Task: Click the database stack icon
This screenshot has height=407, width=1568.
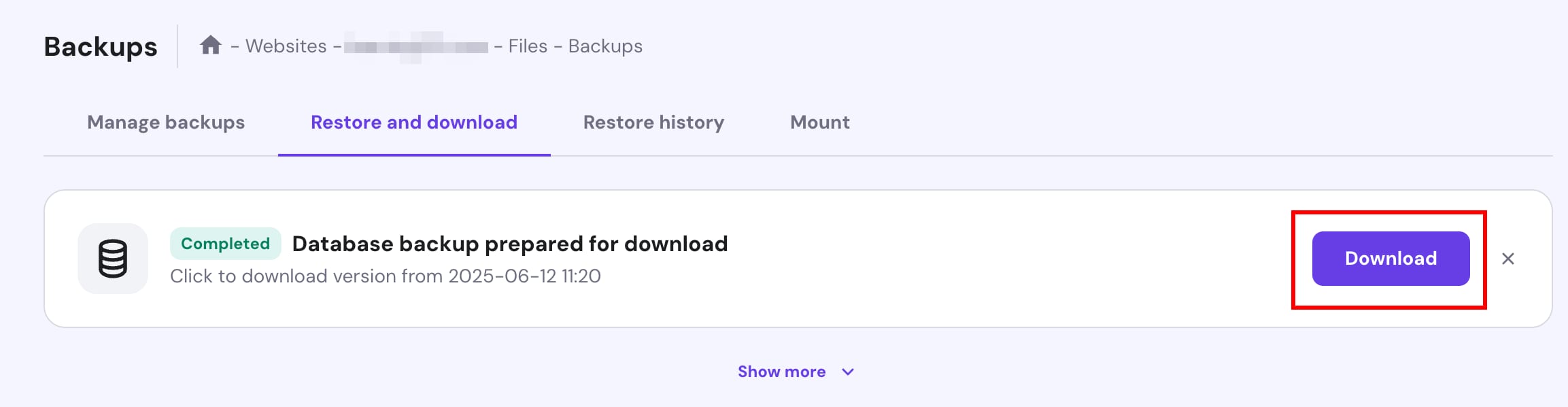Action: coord(113,259)
